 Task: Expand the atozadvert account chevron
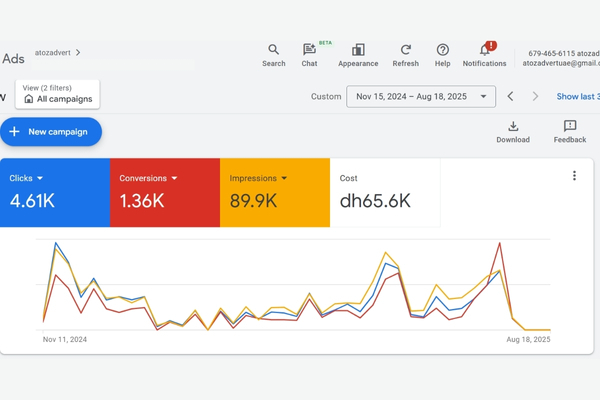(x=78, y=52)
